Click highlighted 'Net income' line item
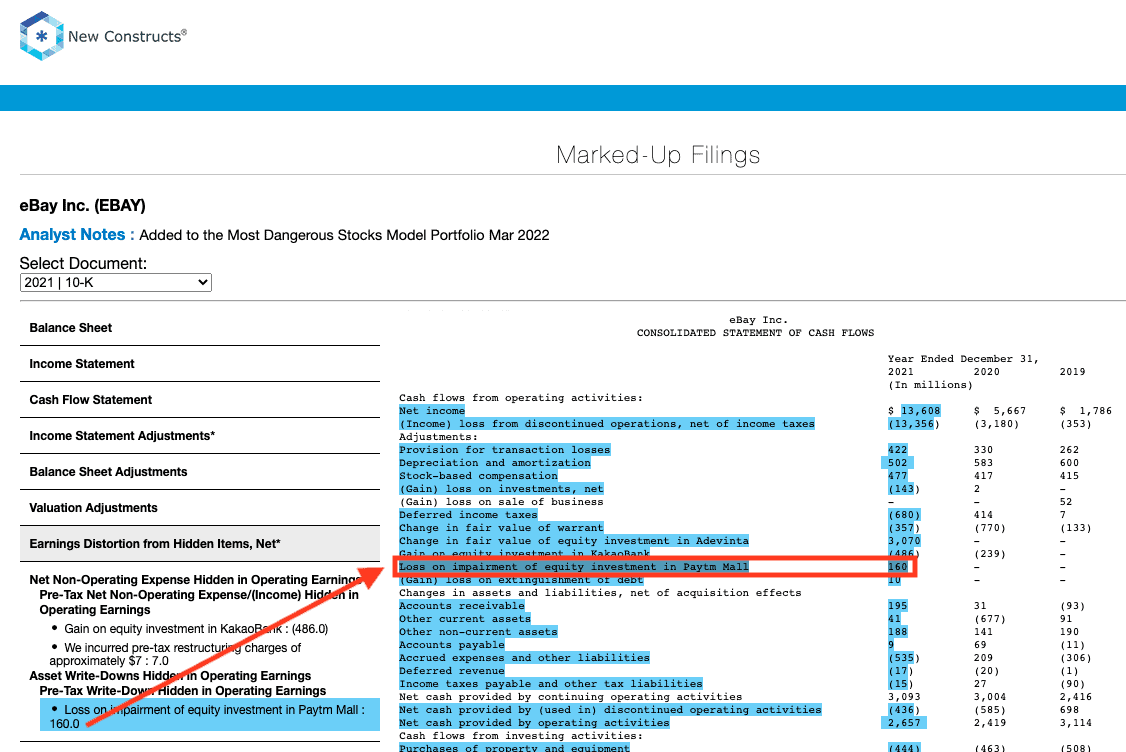The width and height of the screenshot is (1126, 752). click(x=432, y=411)
